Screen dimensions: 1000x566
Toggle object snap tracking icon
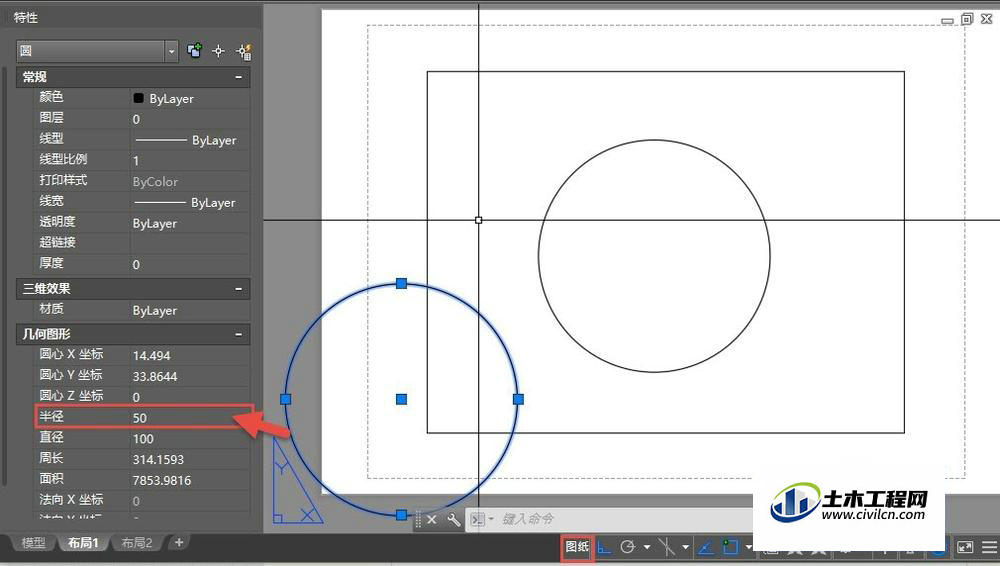[x=705, y=547]
